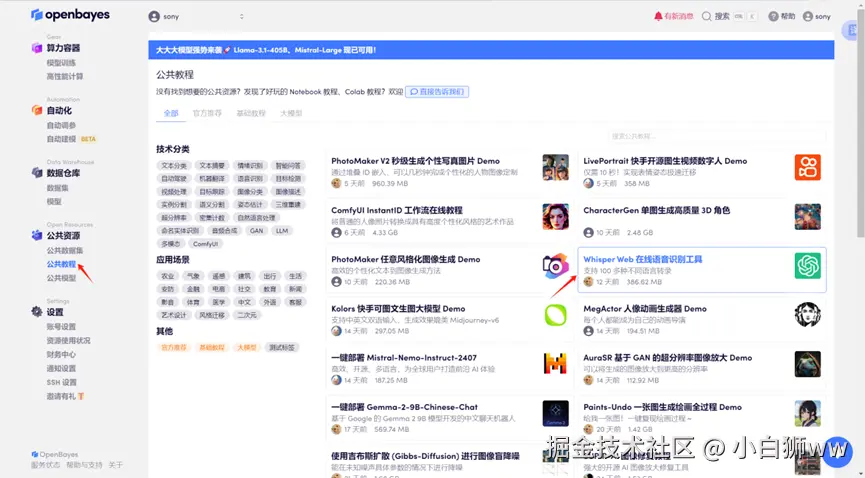Screen dimensions: 865x478
Task: Switch to the 官方推荐 tab
Action: pos(207,113)
